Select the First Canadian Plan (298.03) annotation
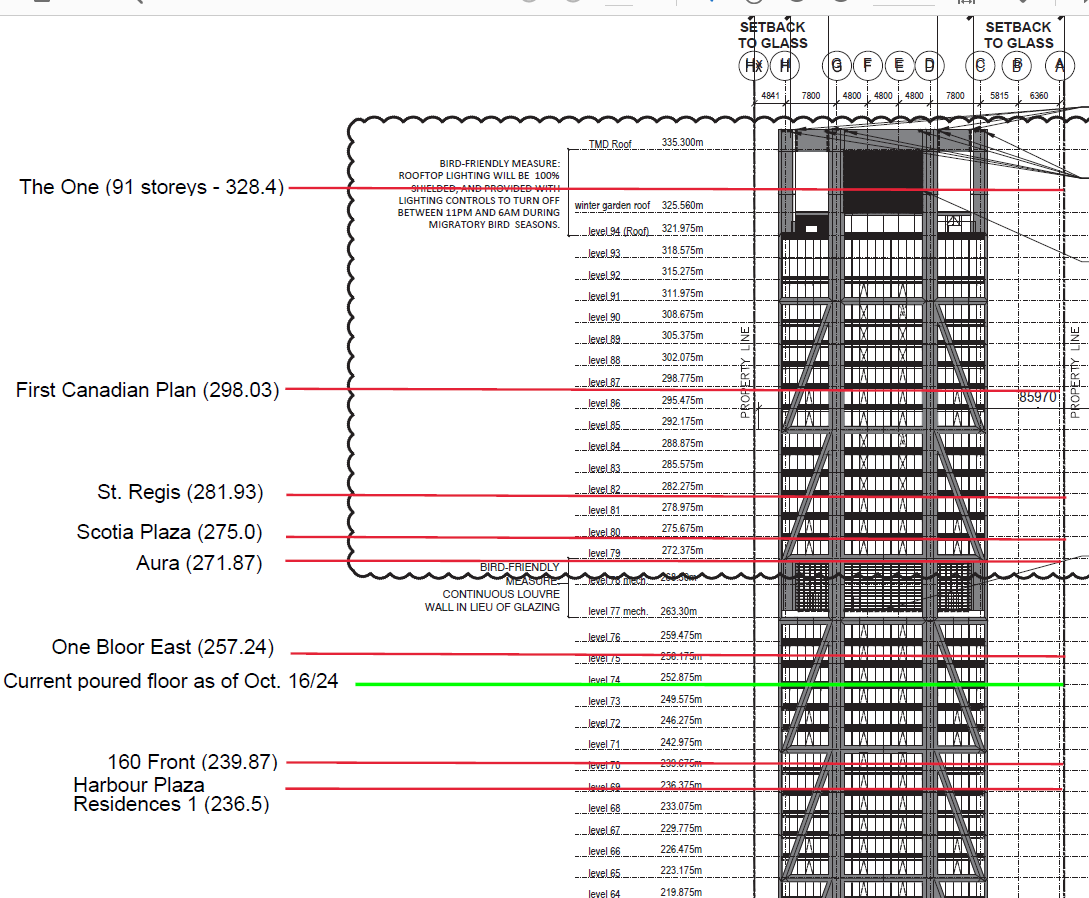This screenshot has width=1089, height=898. [x=147, y=390]
